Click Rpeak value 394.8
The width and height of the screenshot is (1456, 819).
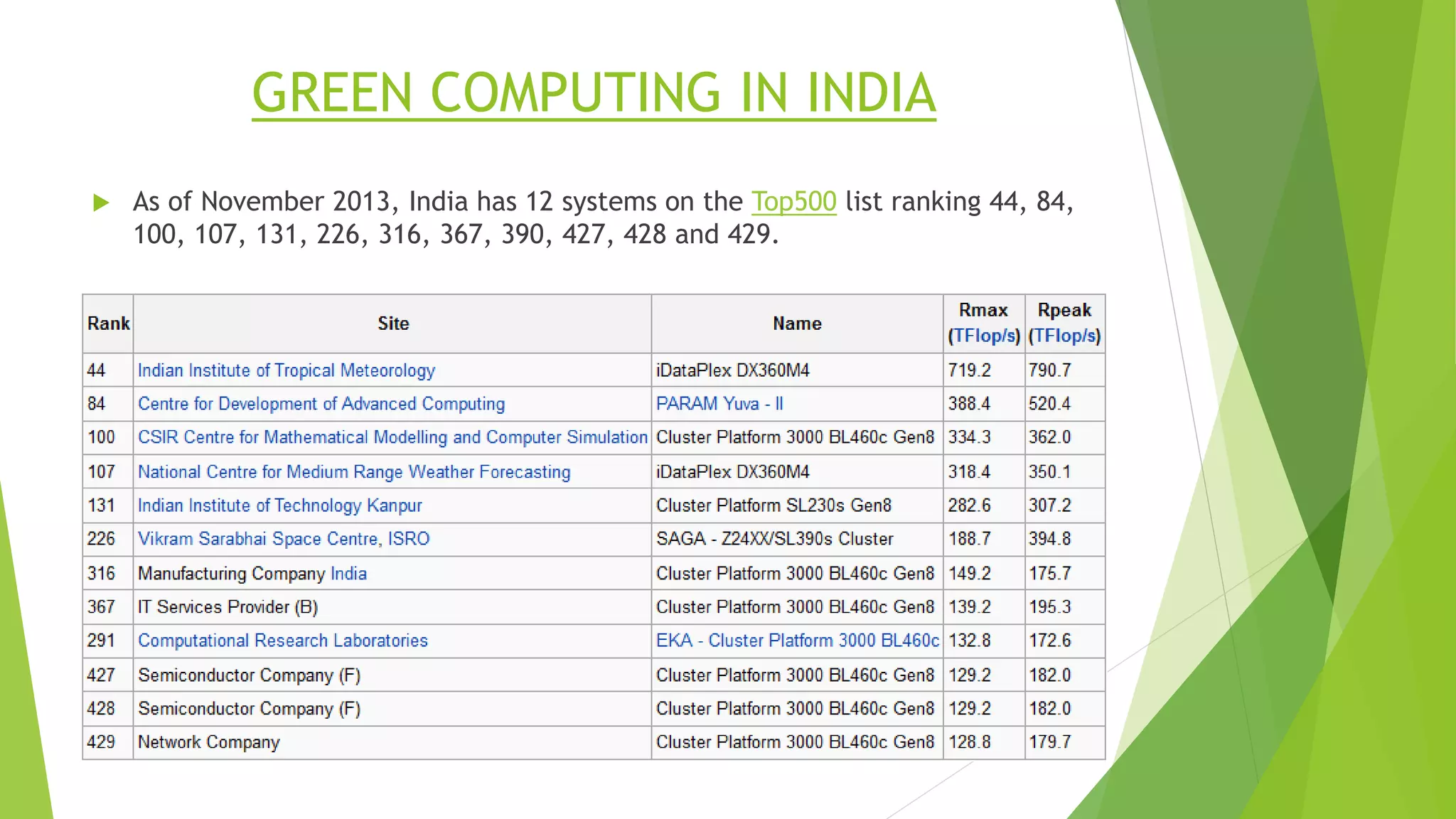click(x=1049, y=539)
